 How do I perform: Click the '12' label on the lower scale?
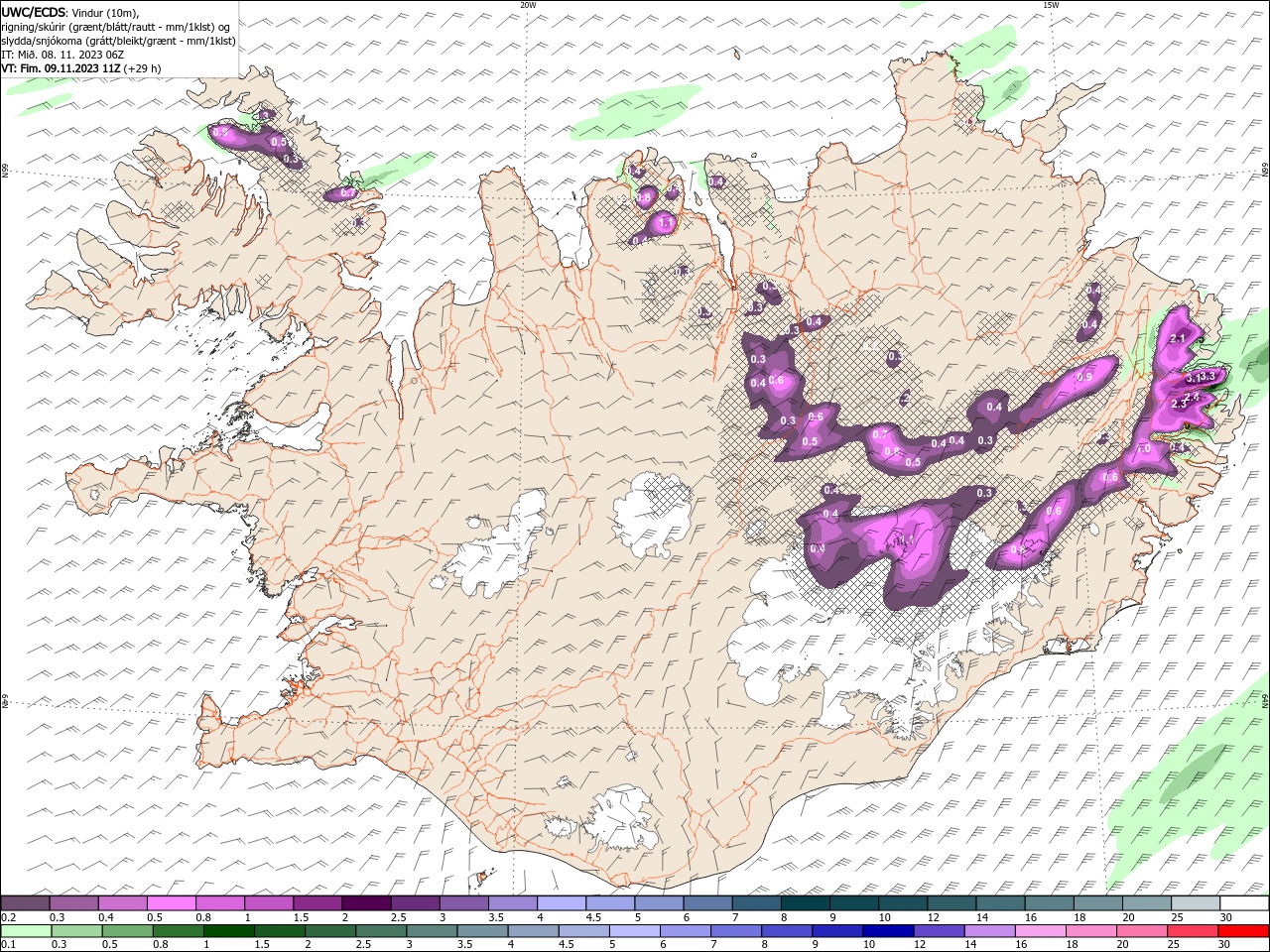click(920, 945)
